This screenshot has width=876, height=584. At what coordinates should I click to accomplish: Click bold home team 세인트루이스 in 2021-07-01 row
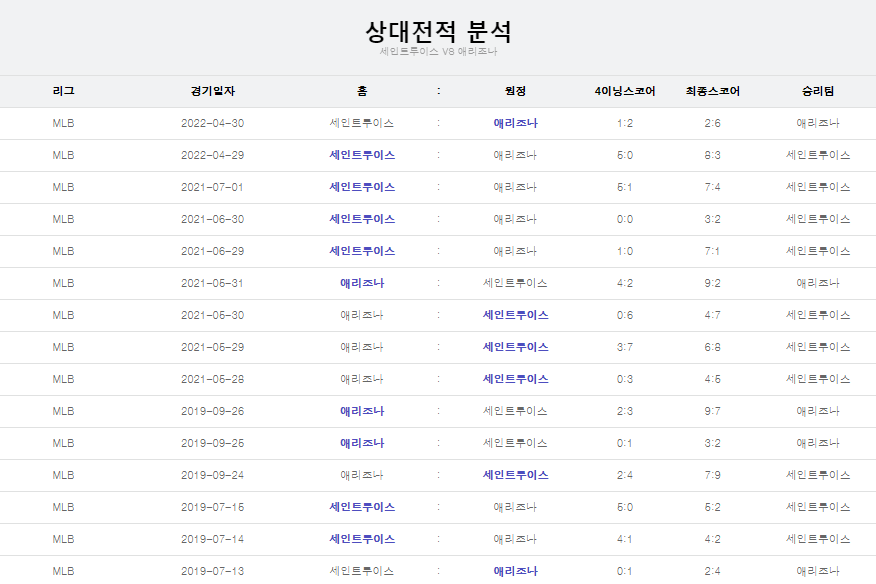(x=362, y=187)
